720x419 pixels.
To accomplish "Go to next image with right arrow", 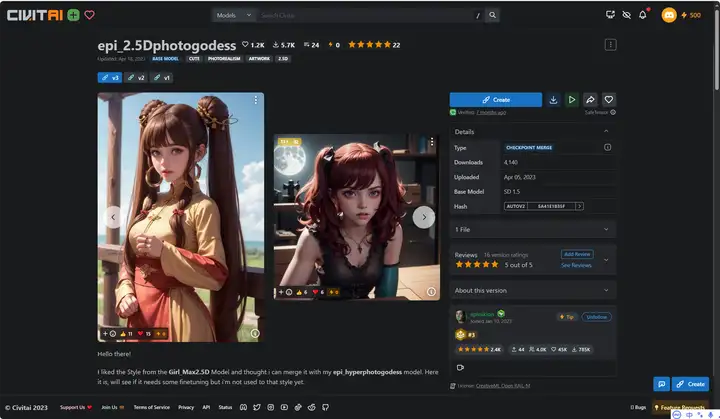I will tap(423, 217).
